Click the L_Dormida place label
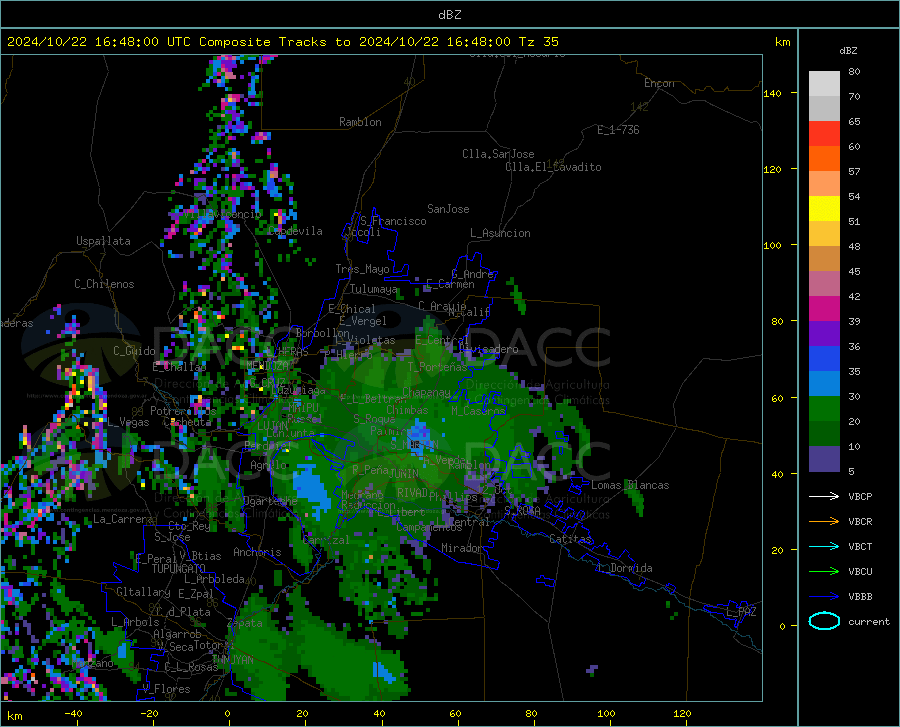Image resolution: width=900 pixels, height=727 pixels. click(x=624, y=568)
